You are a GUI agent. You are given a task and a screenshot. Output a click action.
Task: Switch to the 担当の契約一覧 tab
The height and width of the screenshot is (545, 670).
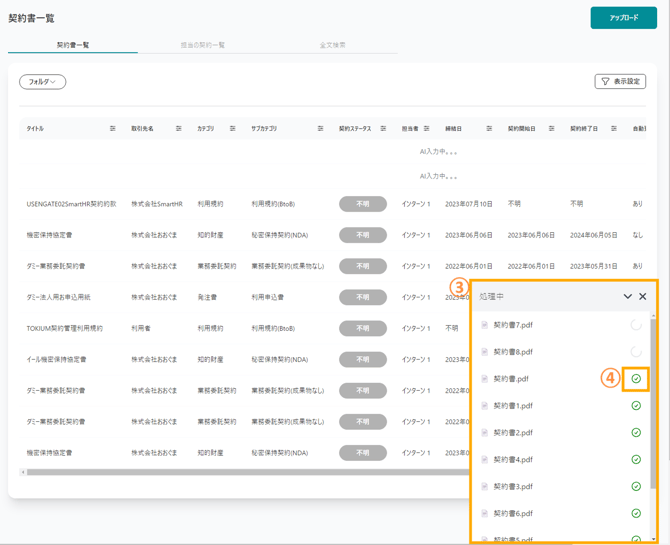click(x=202, y=45)
